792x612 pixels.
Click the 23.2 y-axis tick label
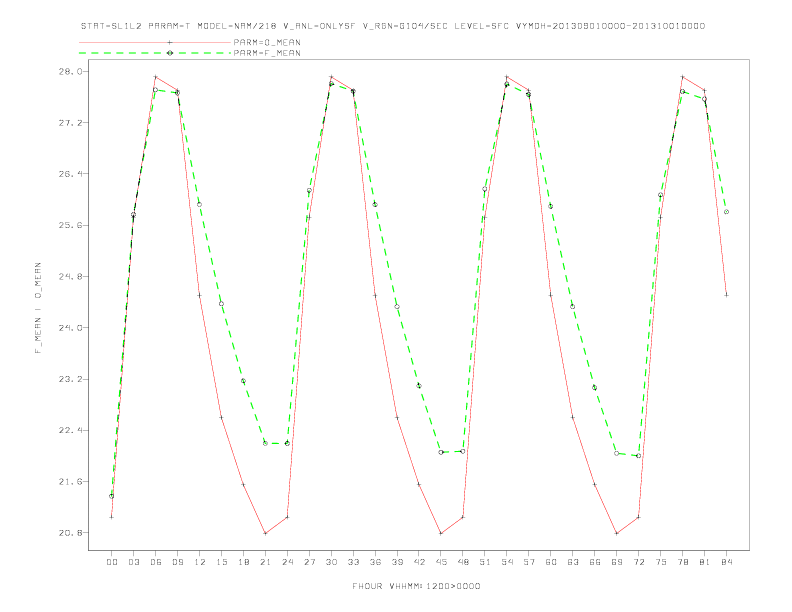pos(70,379)
